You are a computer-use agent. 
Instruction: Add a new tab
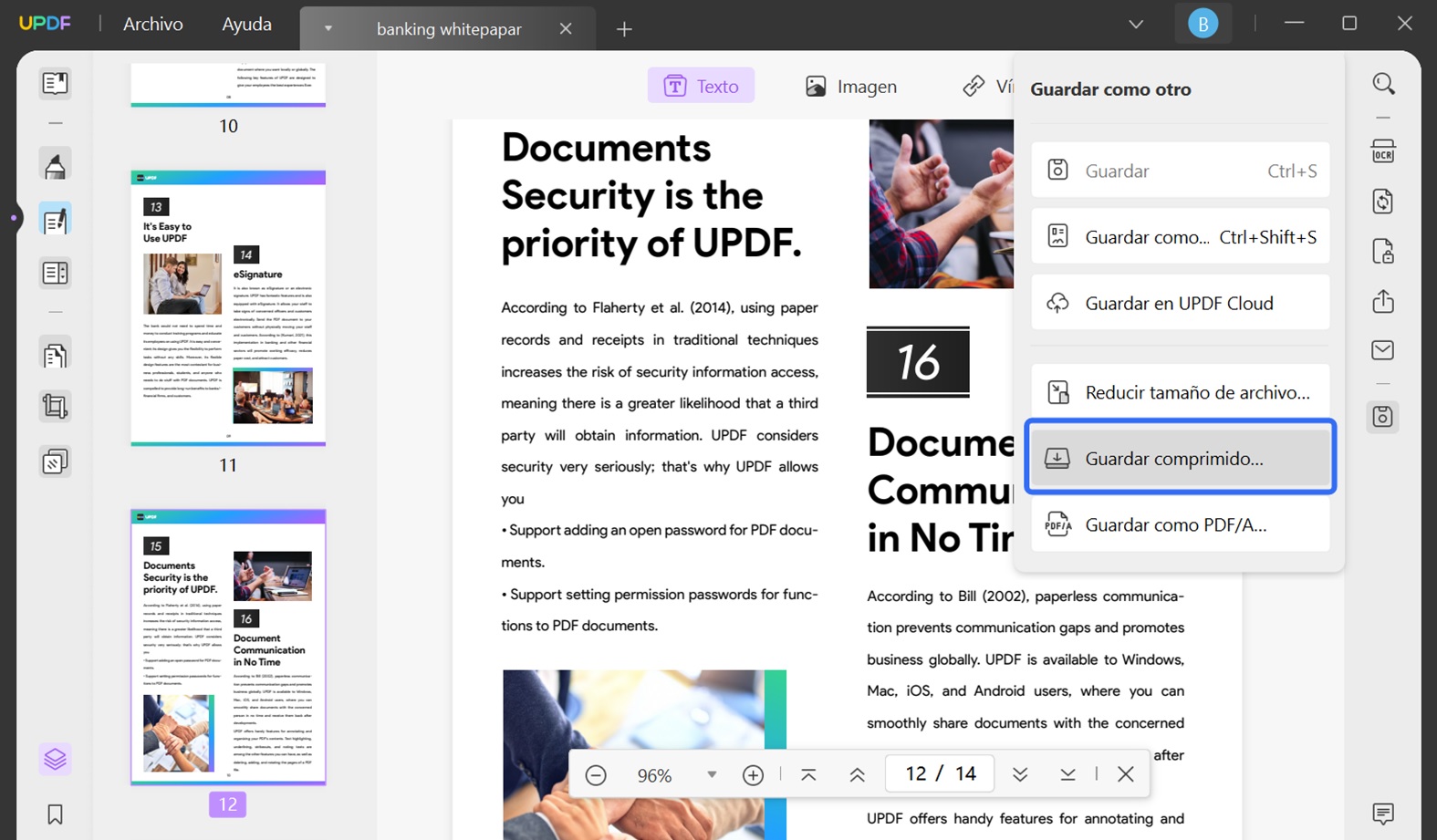[x=624, y=29]
